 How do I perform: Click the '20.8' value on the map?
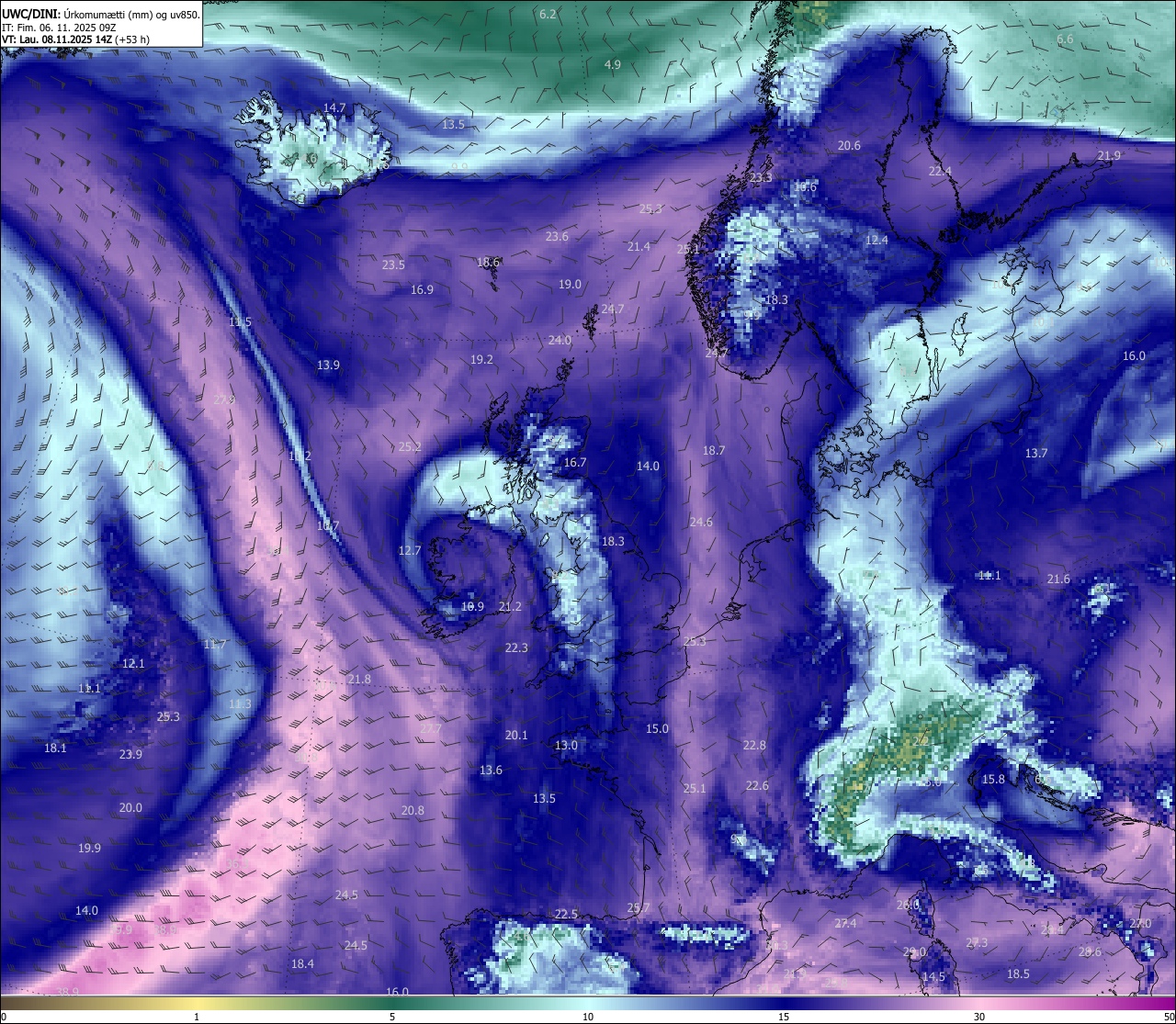pos(413,810)
